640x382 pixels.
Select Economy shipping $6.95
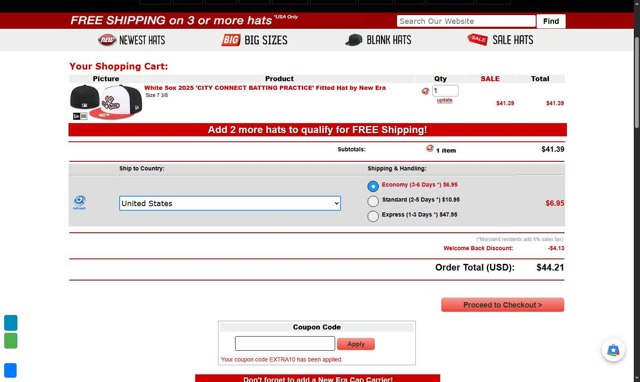point(373,186)
